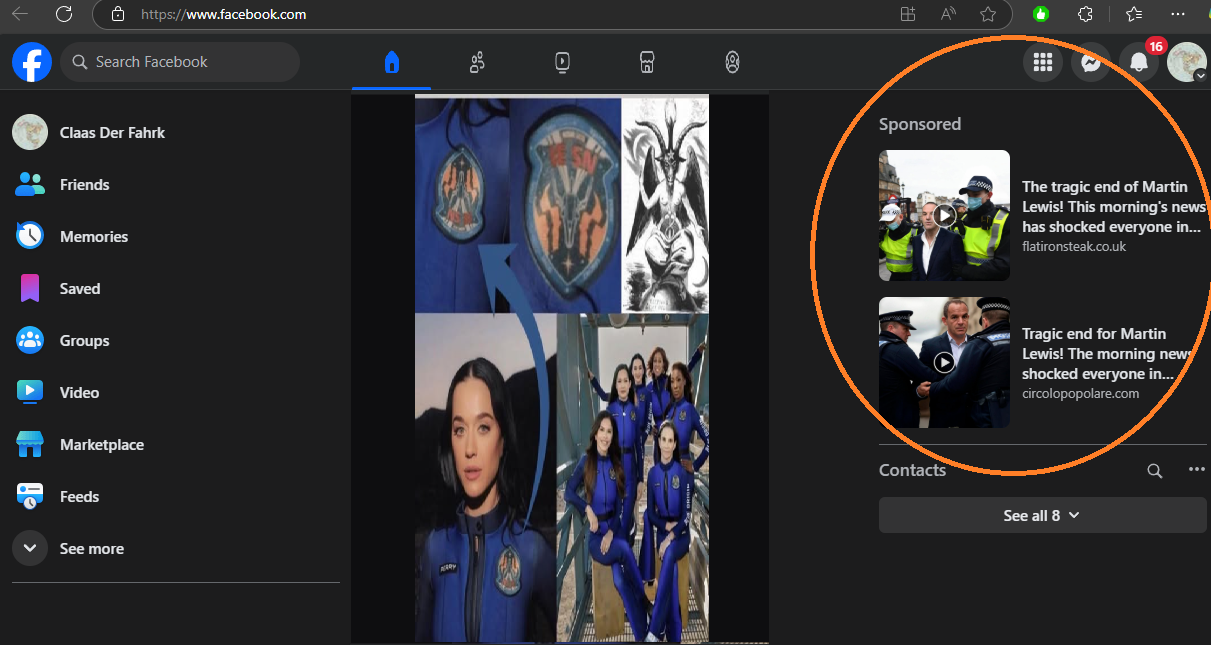
Task: Open the notifications bell
Action: [1138, 63]
